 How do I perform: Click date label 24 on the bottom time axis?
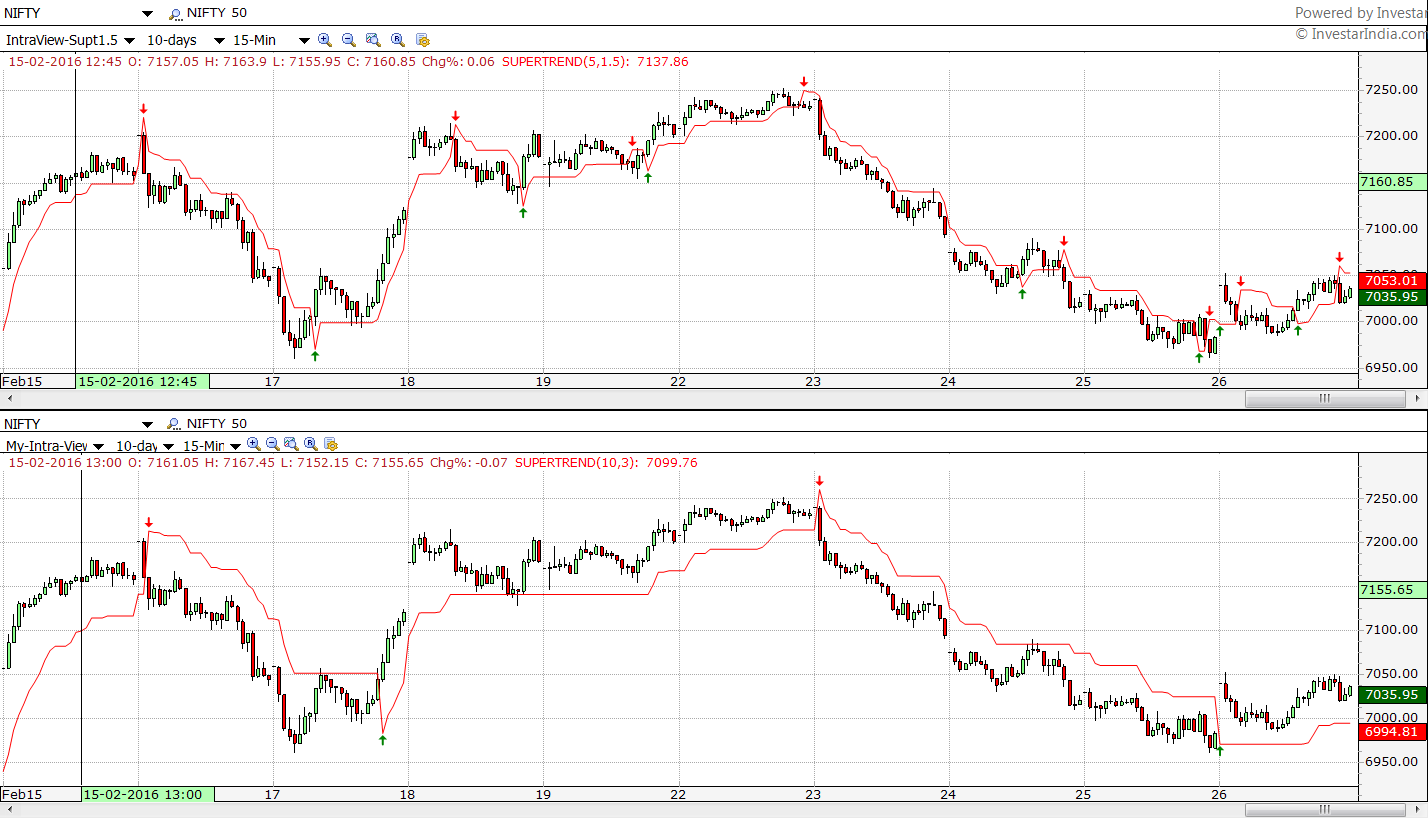click(948, 795)
